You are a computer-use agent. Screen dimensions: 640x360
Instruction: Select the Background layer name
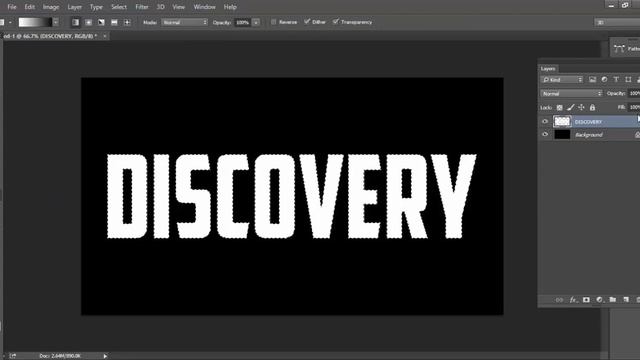click(589, 135)
